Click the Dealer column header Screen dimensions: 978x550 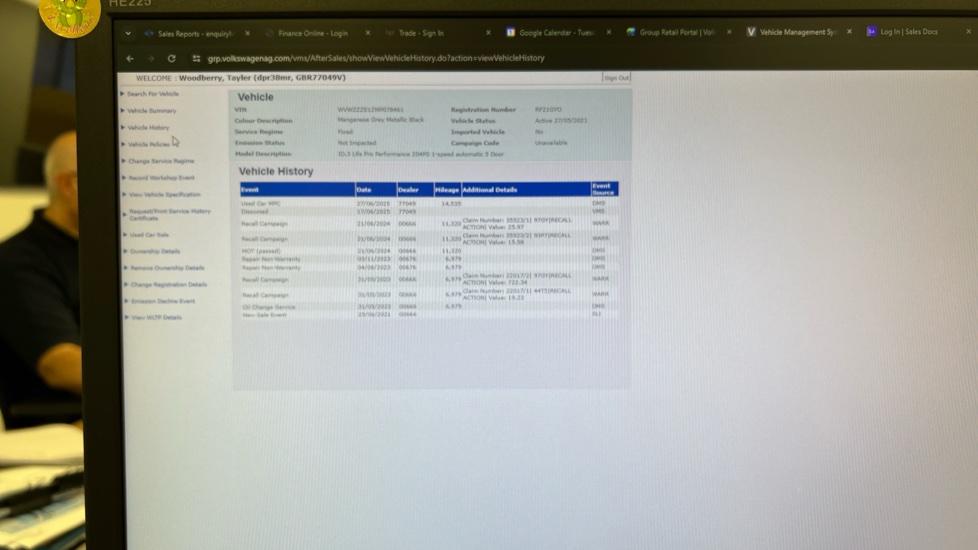coord(415,190)
